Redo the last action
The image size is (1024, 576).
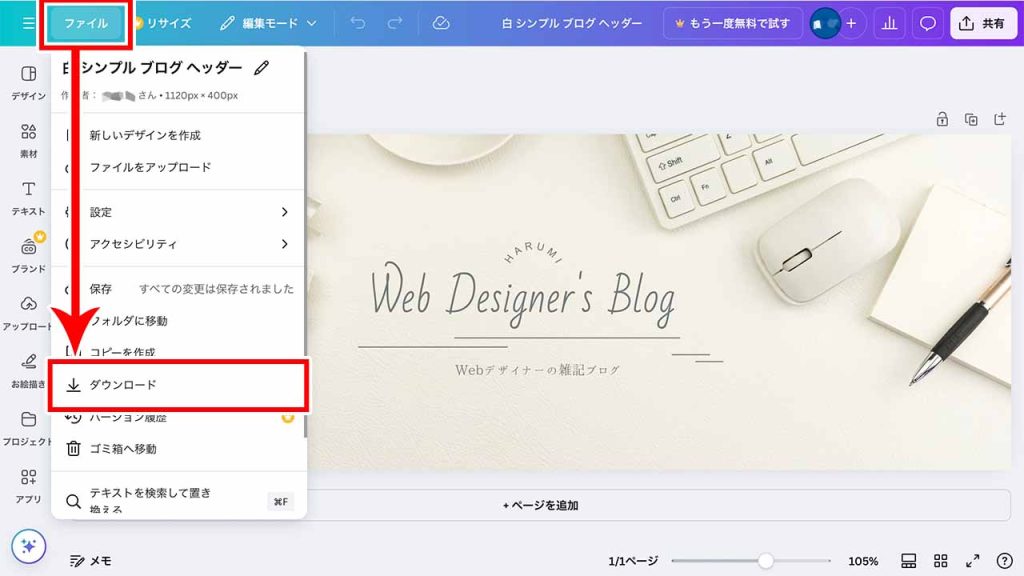[395, 24]
